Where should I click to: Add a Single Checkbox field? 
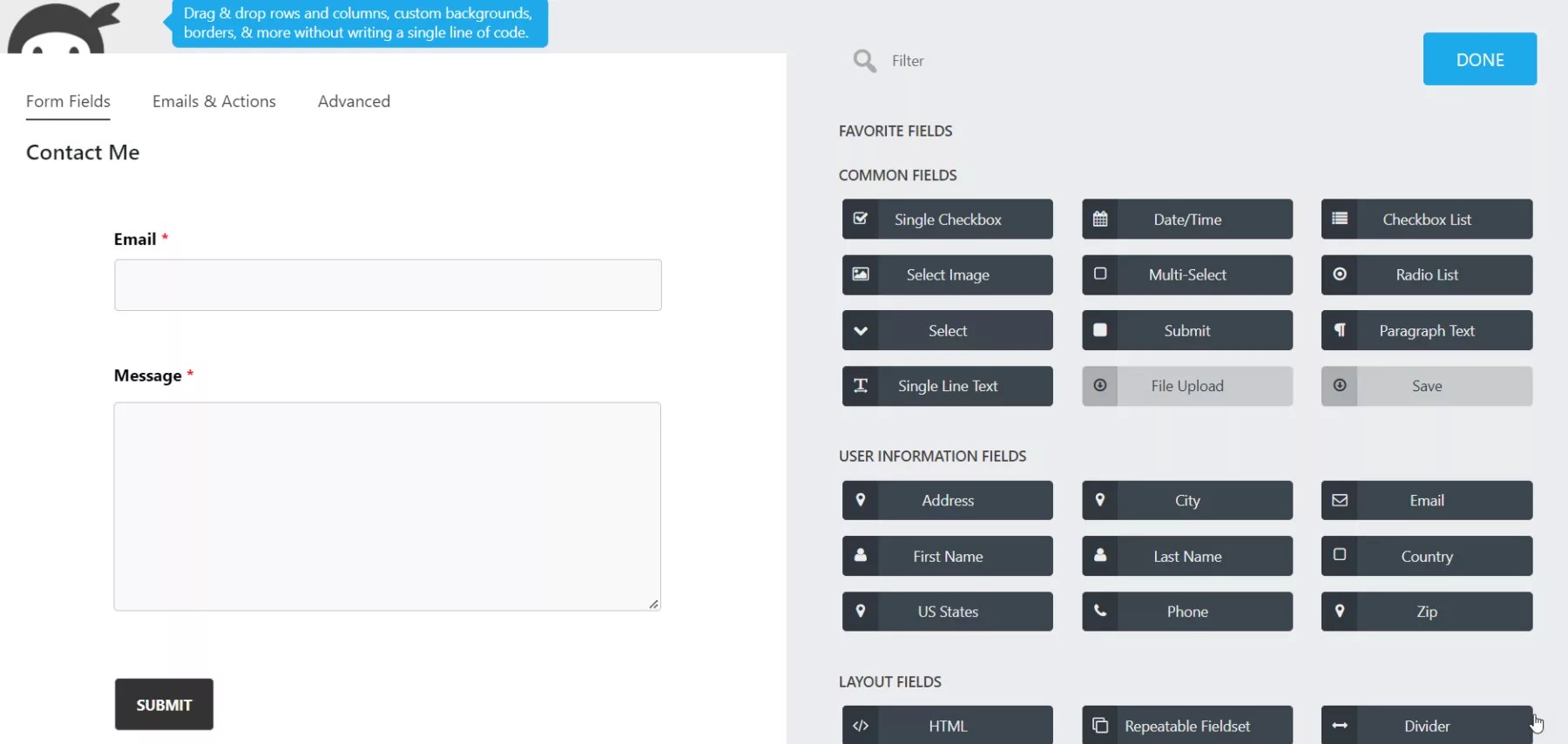[947, 219]
